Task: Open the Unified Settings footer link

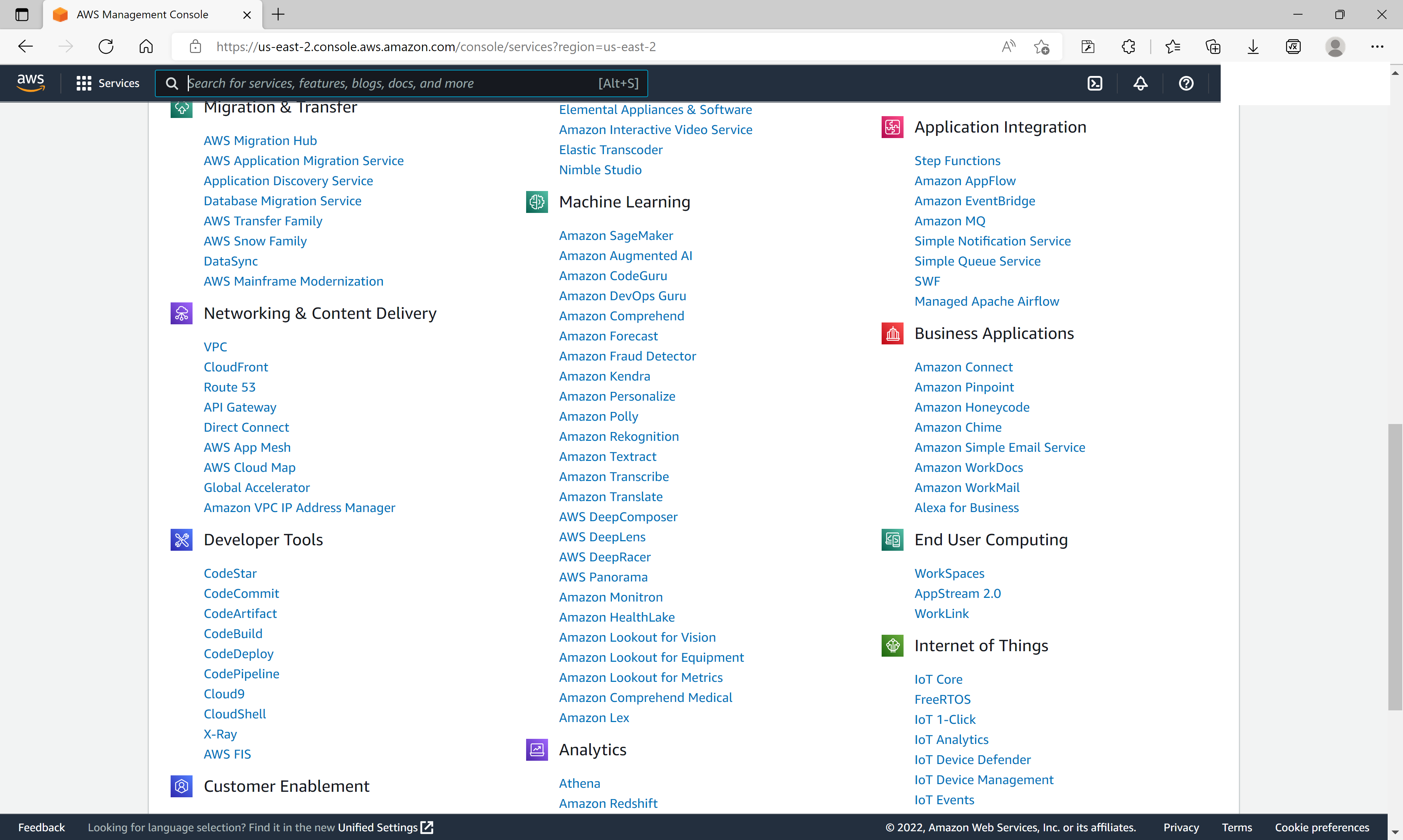Action: [x=385, y=827]
